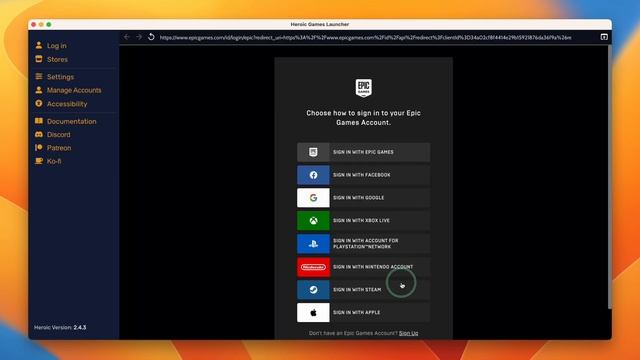Click the Xbox logo icon
Viewport: 640px width, 360px height.
click(x=313, y=221)
